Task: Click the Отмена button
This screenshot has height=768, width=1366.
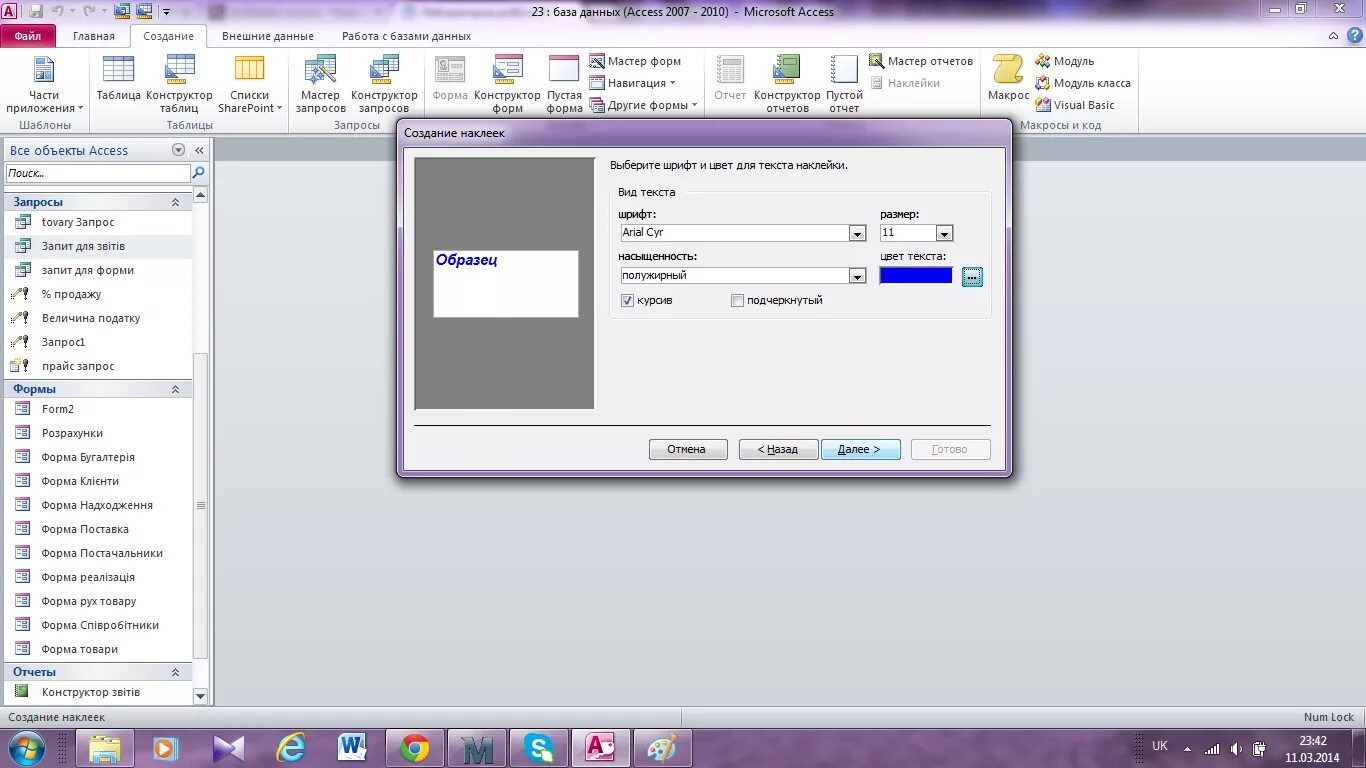Action: [x=687, y=450]
